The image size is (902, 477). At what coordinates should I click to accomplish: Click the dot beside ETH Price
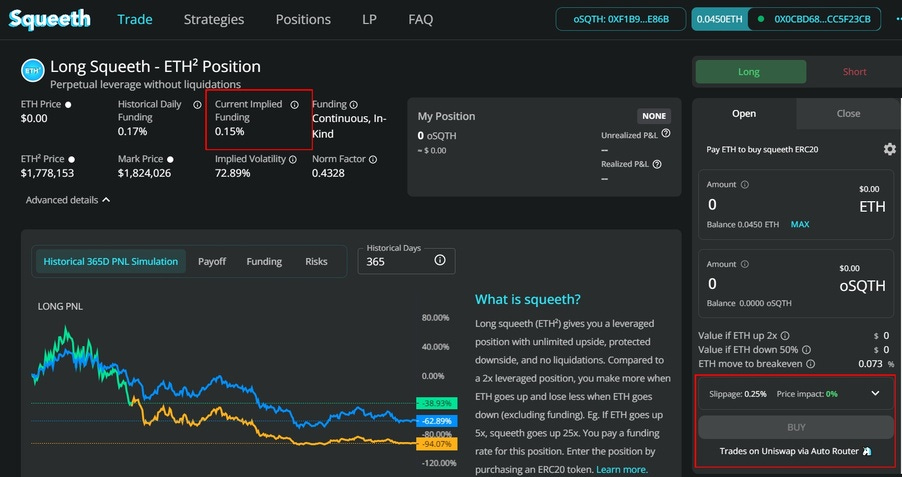point(68,105)
